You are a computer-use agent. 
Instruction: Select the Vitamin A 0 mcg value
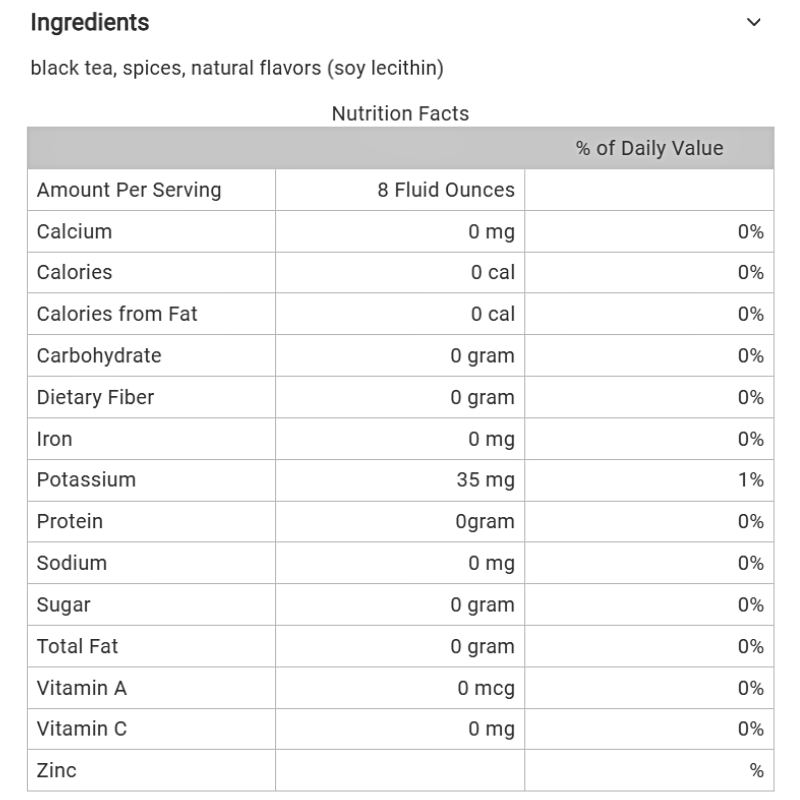tap(487, 688)
